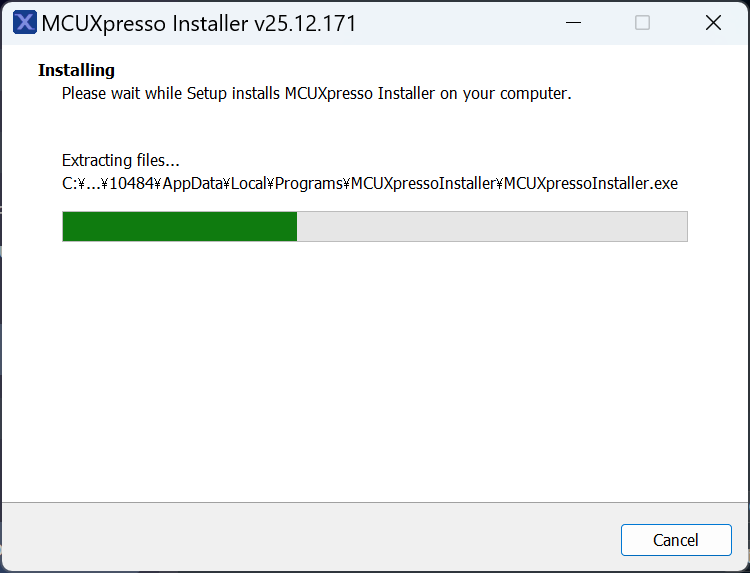The width and height of the screenshot is (750, 573).
Task: Click the "C:" drive prefix of the path
Action: pos(68,183)
